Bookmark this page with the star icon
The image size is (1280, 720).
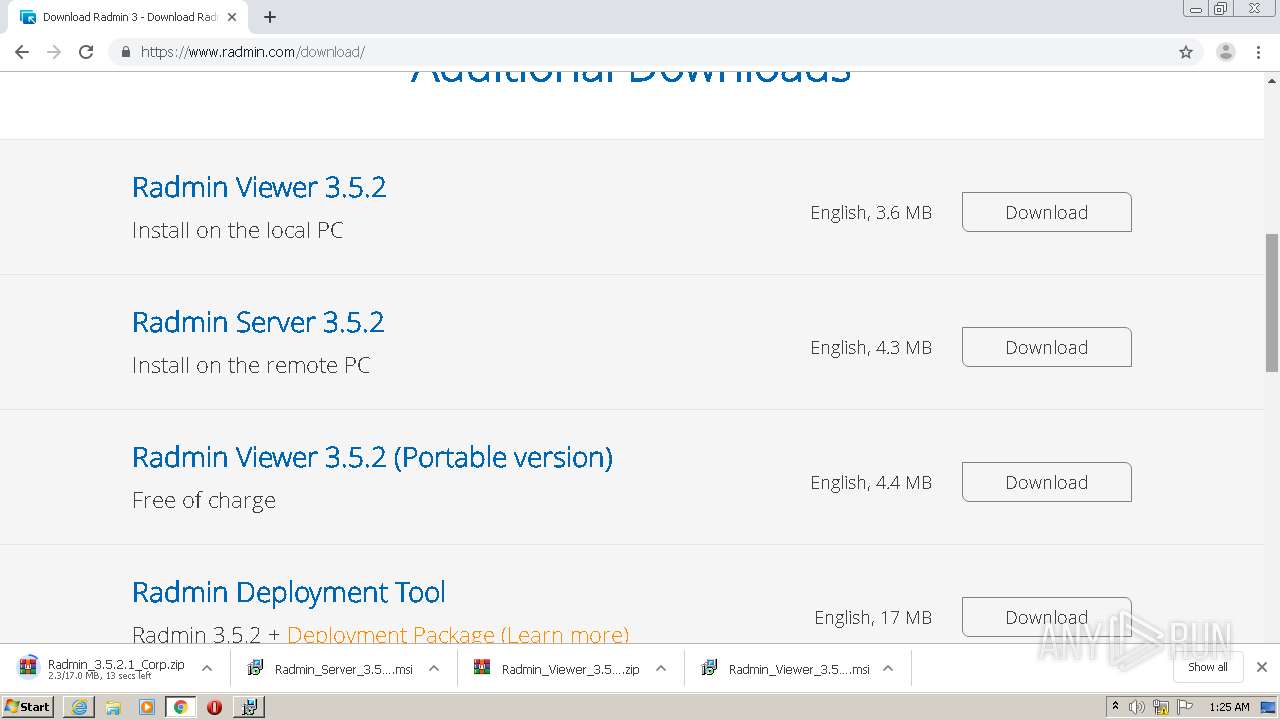[1186, 52]
